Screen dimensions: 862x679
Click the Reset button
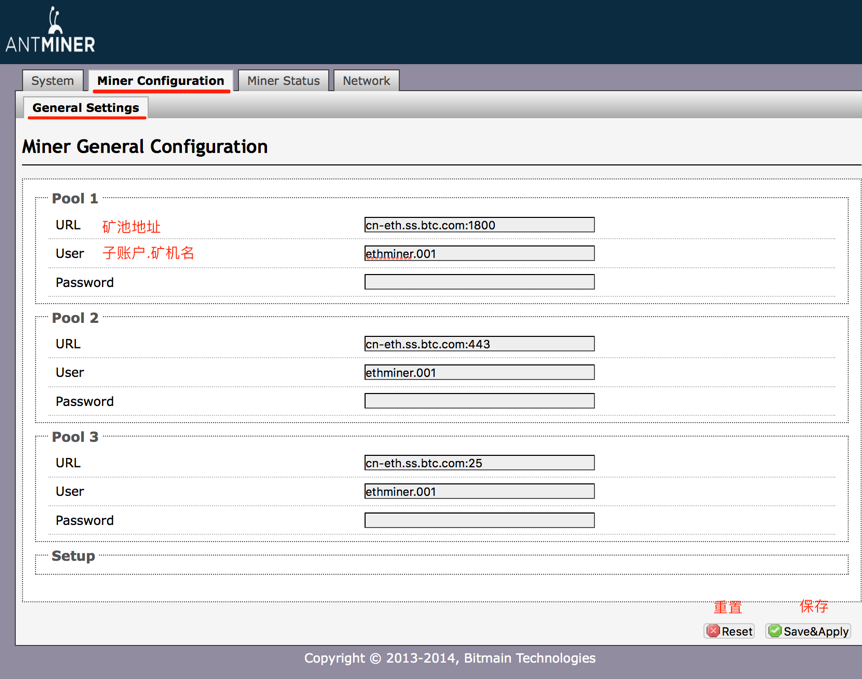click(730, 631)
